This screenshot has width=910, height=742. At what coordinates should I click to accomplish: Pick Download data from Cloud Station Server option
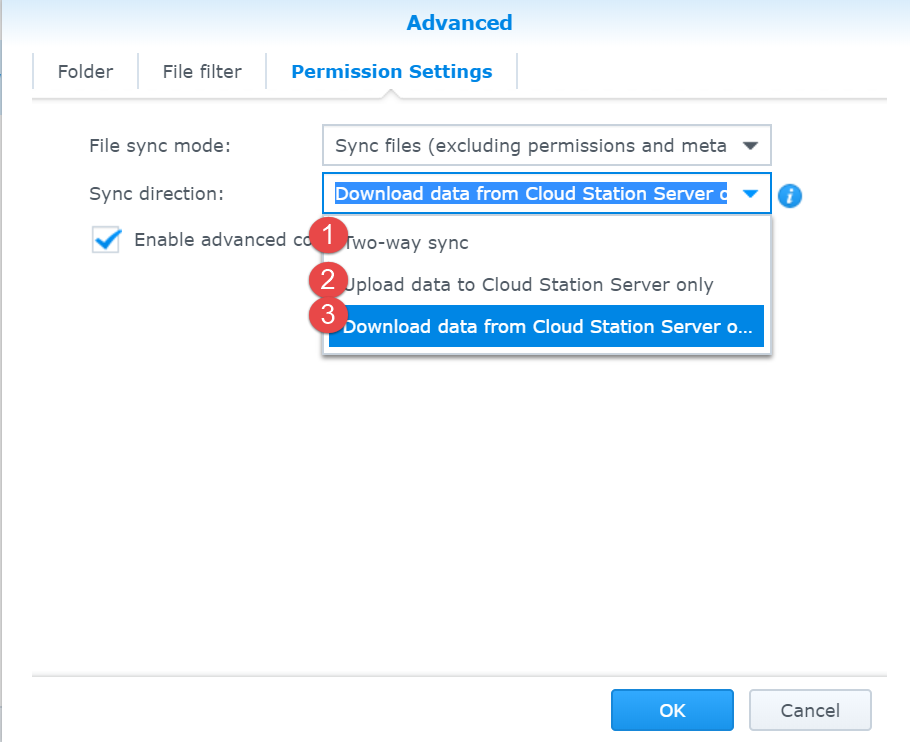547,327
